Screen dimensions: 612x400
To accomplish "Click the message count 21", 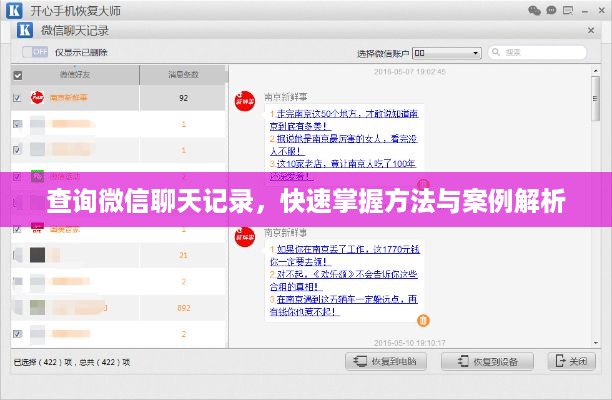I will click(183, 255).
